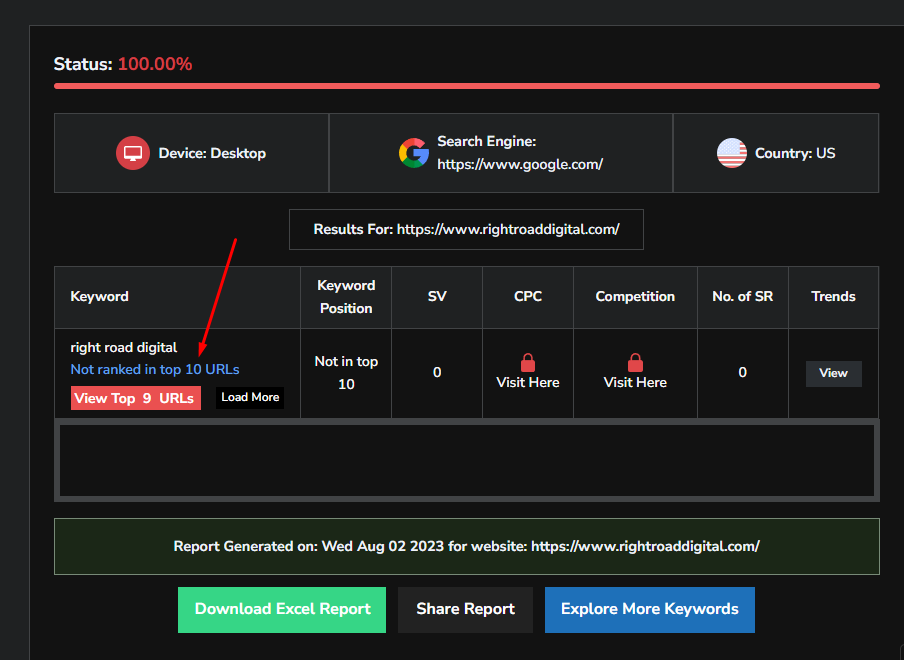
Task: Click the Not ranked in top 10 URLs link
Action: coord(155,369)
